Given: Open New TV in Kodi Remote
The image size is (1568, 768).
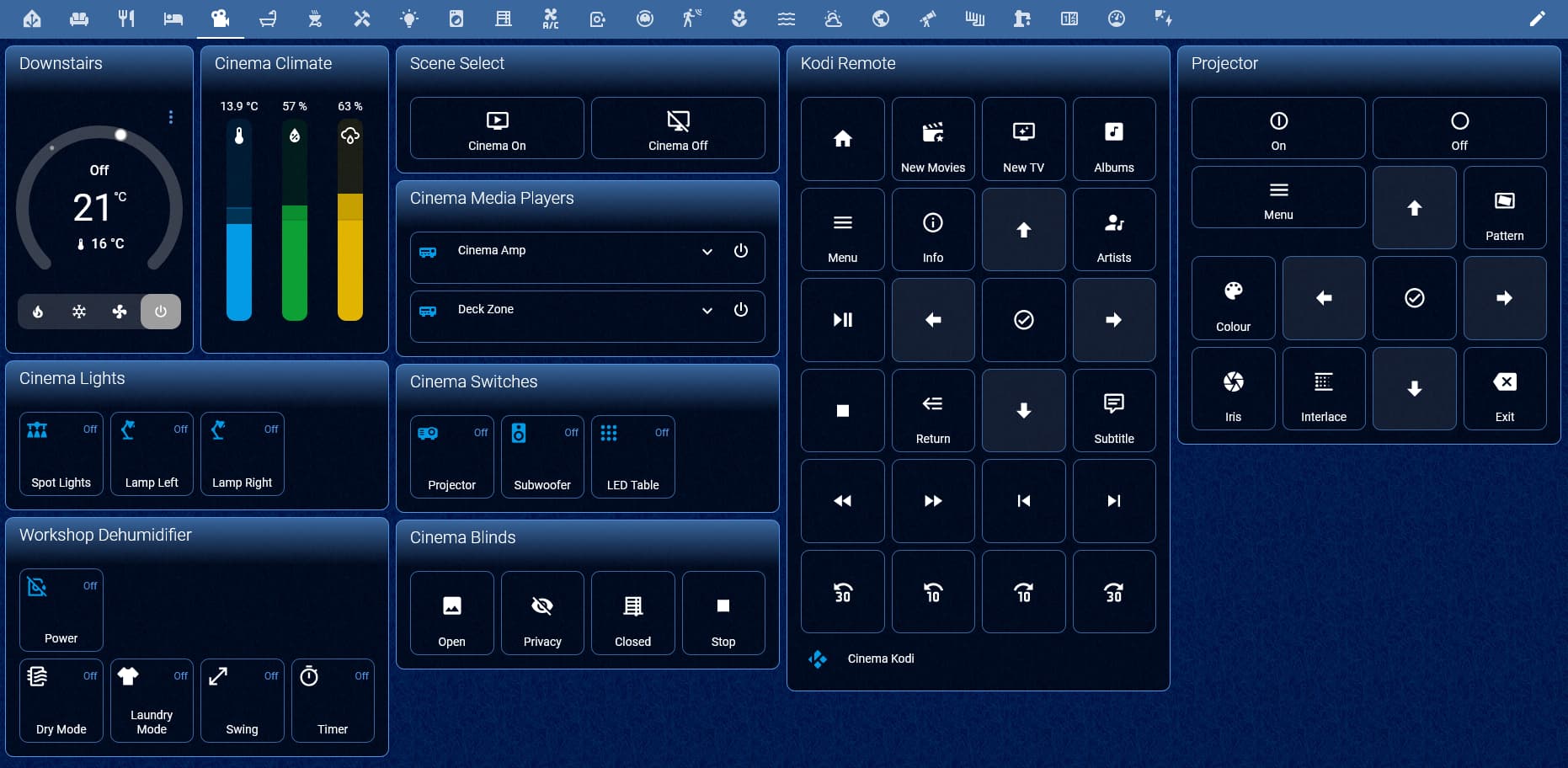Looking at the screenshot, I should point(1023,139).
